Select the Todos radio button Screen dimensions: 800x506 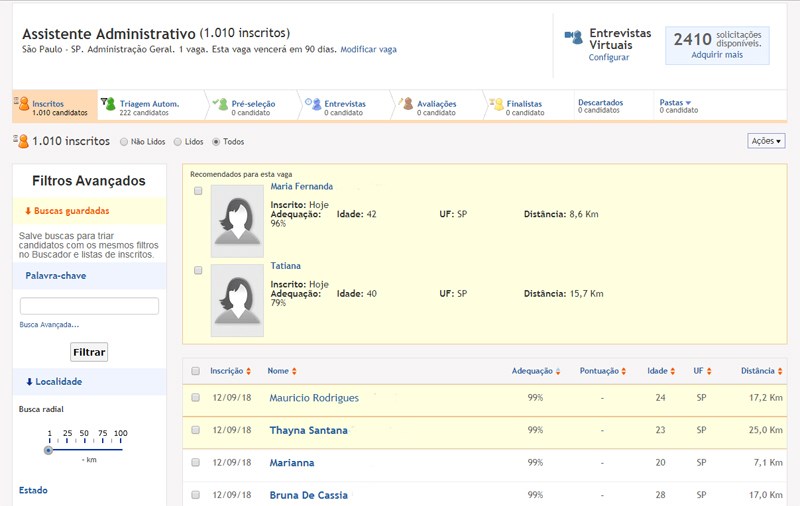click(216, 142)
